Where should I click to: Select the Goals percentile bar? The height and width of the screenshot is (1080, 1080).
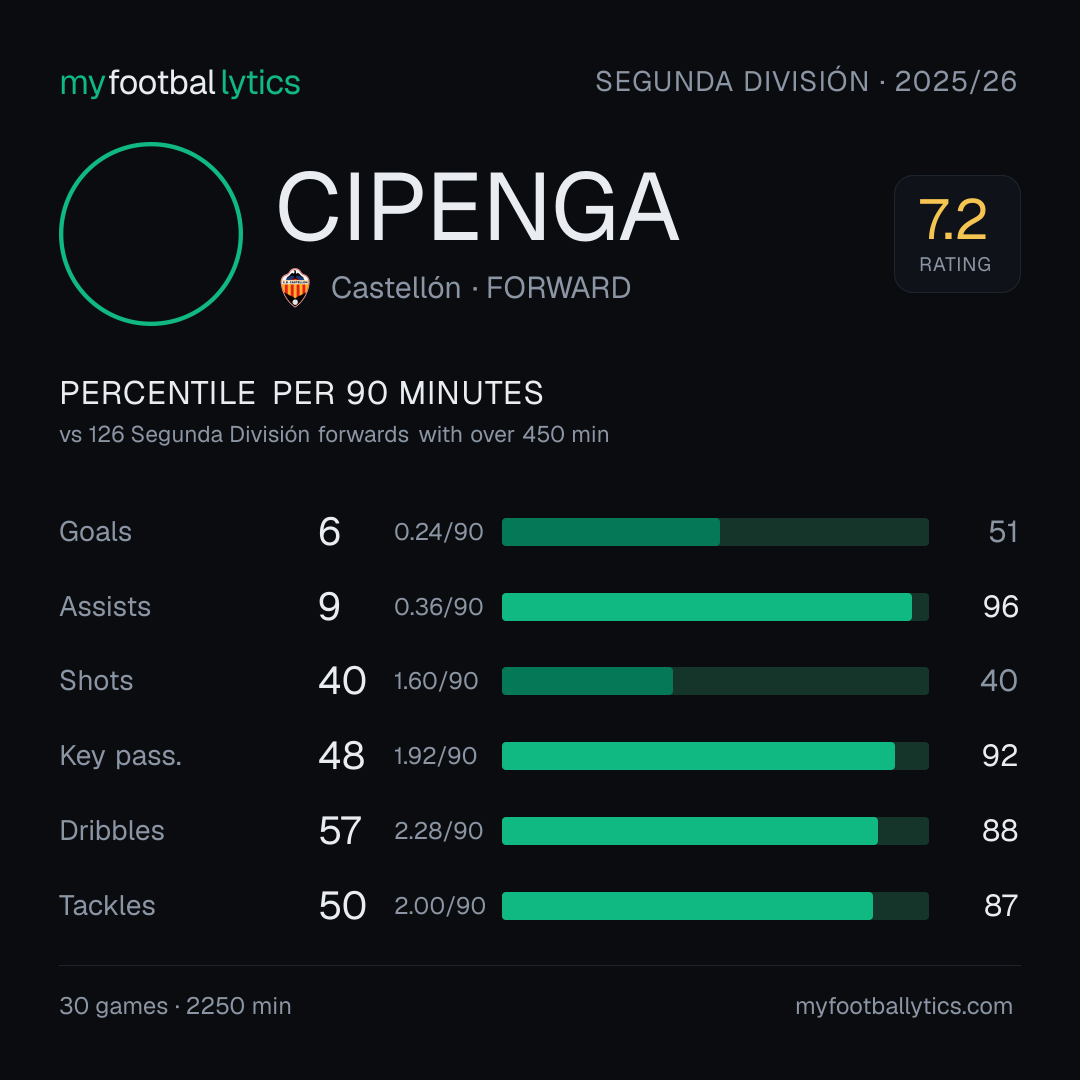[x=715, y=532]
